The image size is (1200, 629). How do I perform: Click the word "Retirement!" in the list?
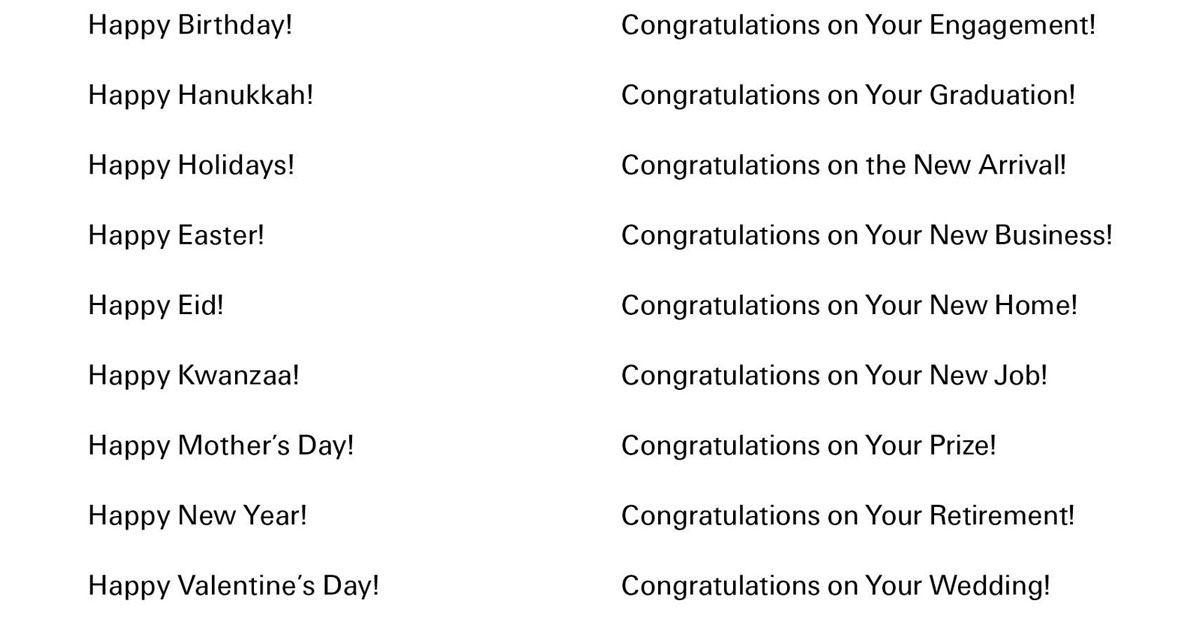(1002, 515)
